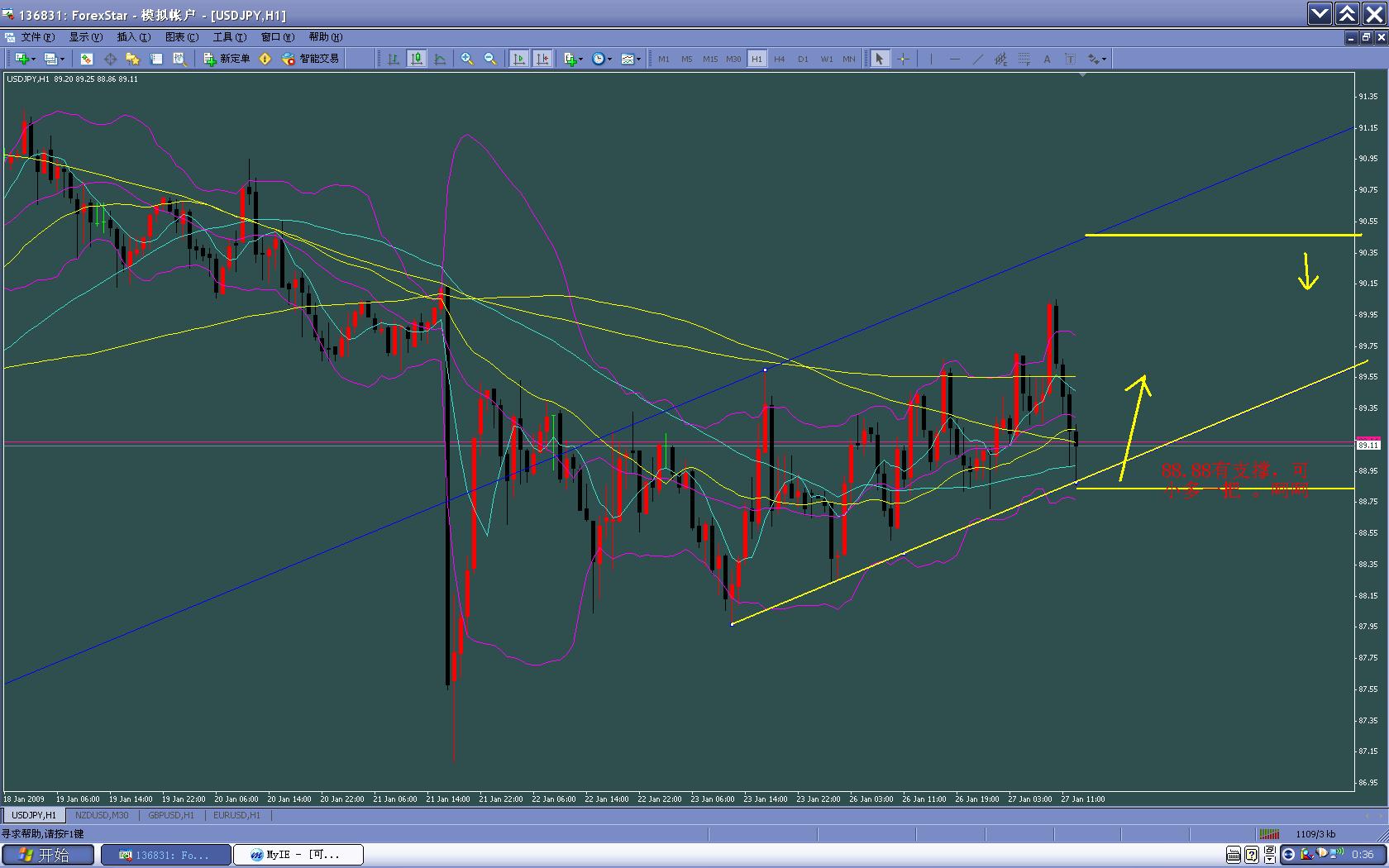Select the vertical line tool

tap(931, 59)
